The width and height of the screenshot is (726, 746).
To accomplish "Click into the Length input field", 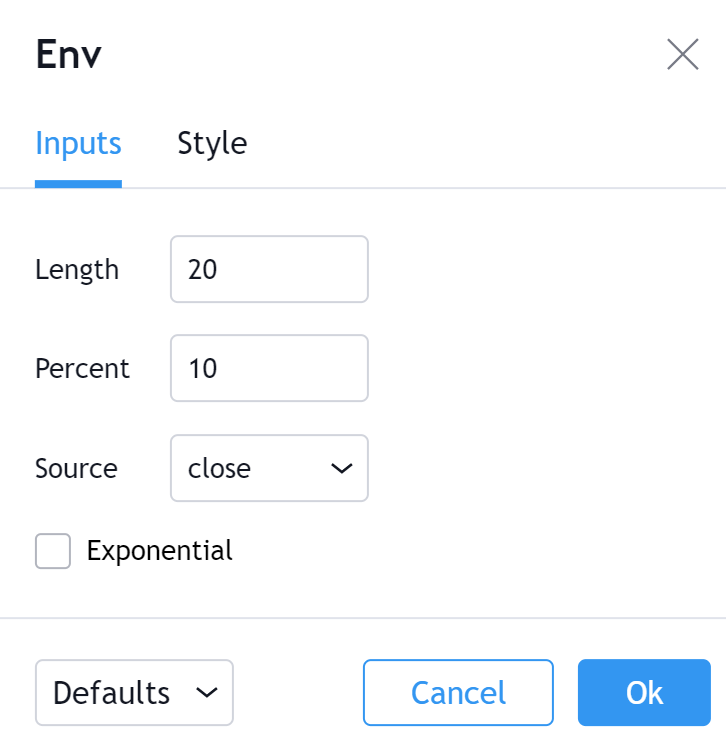I will click(x=269, y=269).
